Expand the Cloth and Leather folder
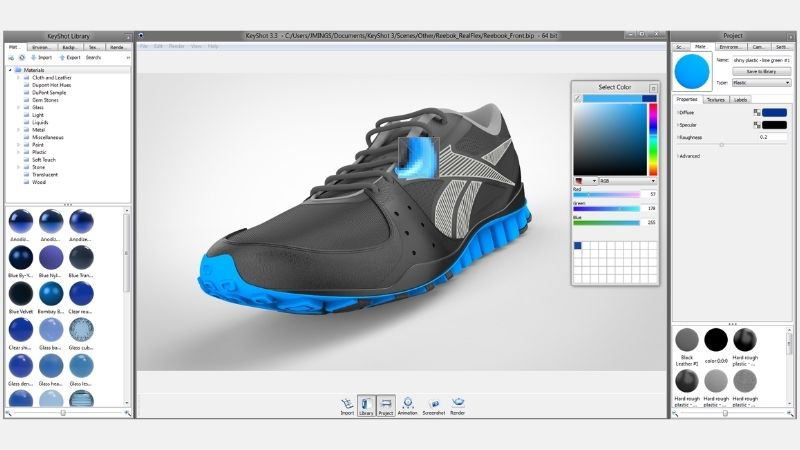Image resolution: width=800 pixels, height=450 pixels. pyautogui.click(x=19, y=78)
